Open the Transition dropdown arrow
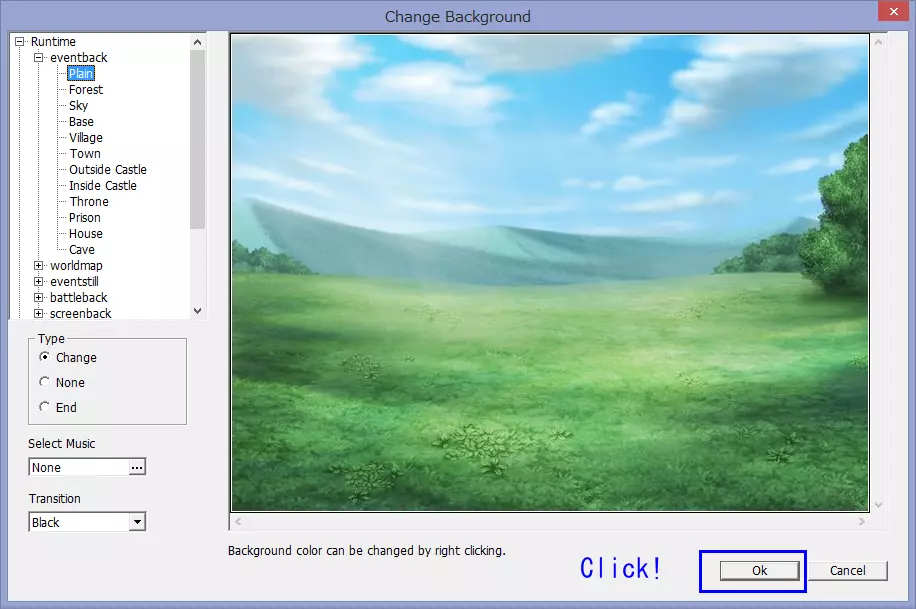Screen dimensions: 916x609 coord(137,522)
